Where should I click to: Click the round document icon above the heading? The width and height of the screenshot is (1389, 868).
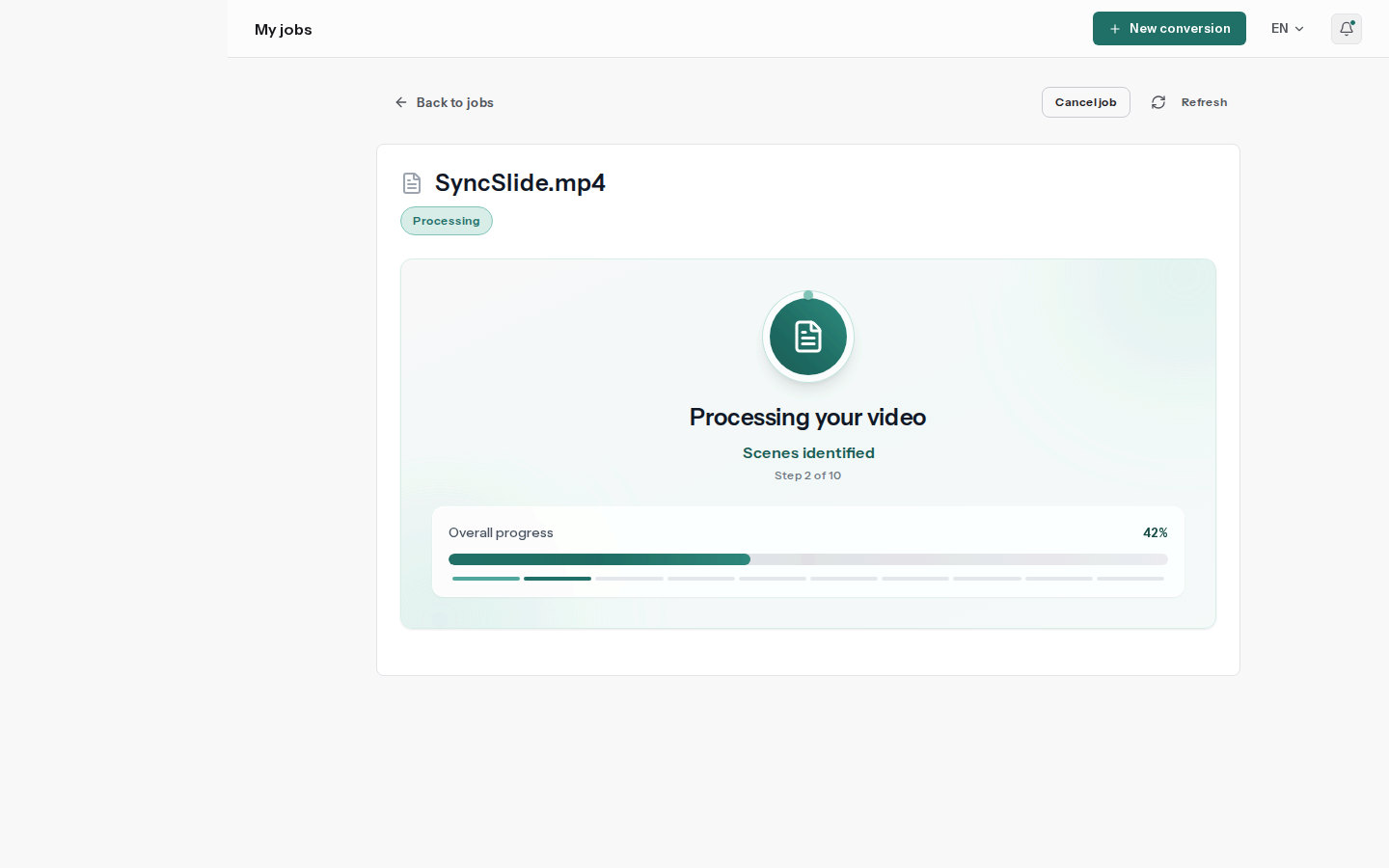808,337
